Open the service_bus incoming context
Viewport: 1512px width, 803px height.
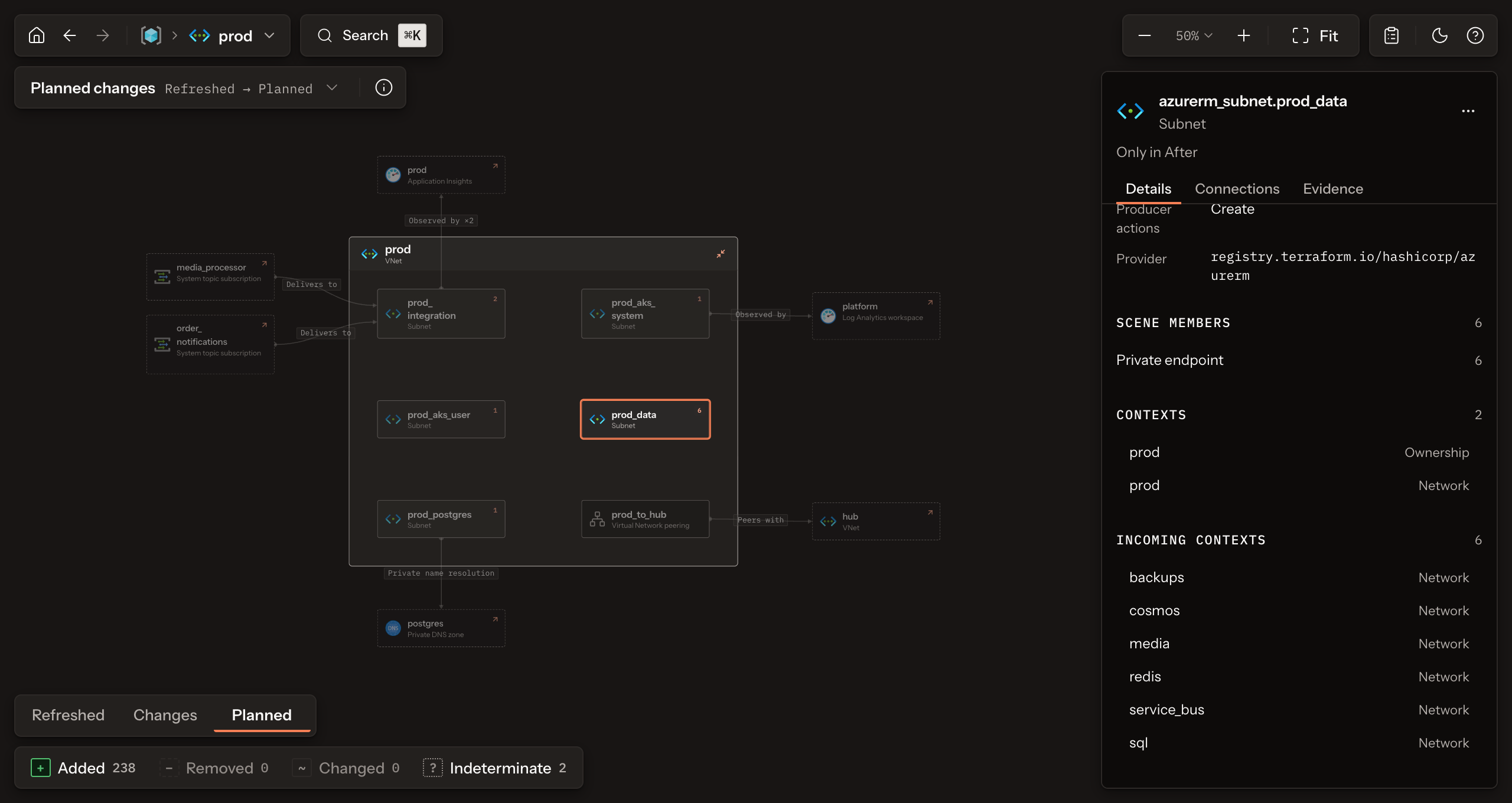pos(1298,710)
